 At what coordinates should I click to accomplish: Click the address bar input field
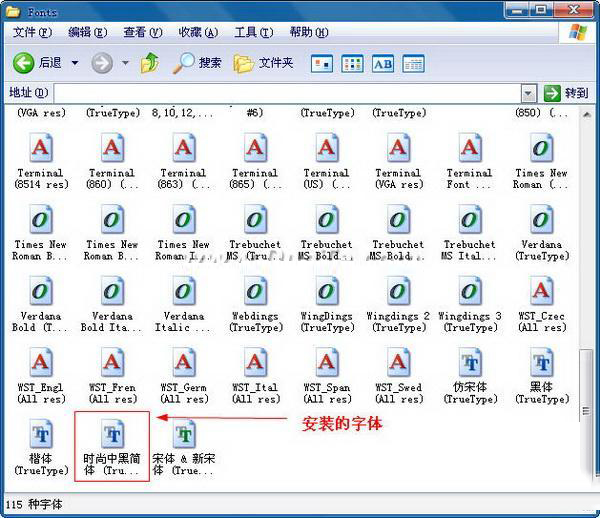click(288, 93)
